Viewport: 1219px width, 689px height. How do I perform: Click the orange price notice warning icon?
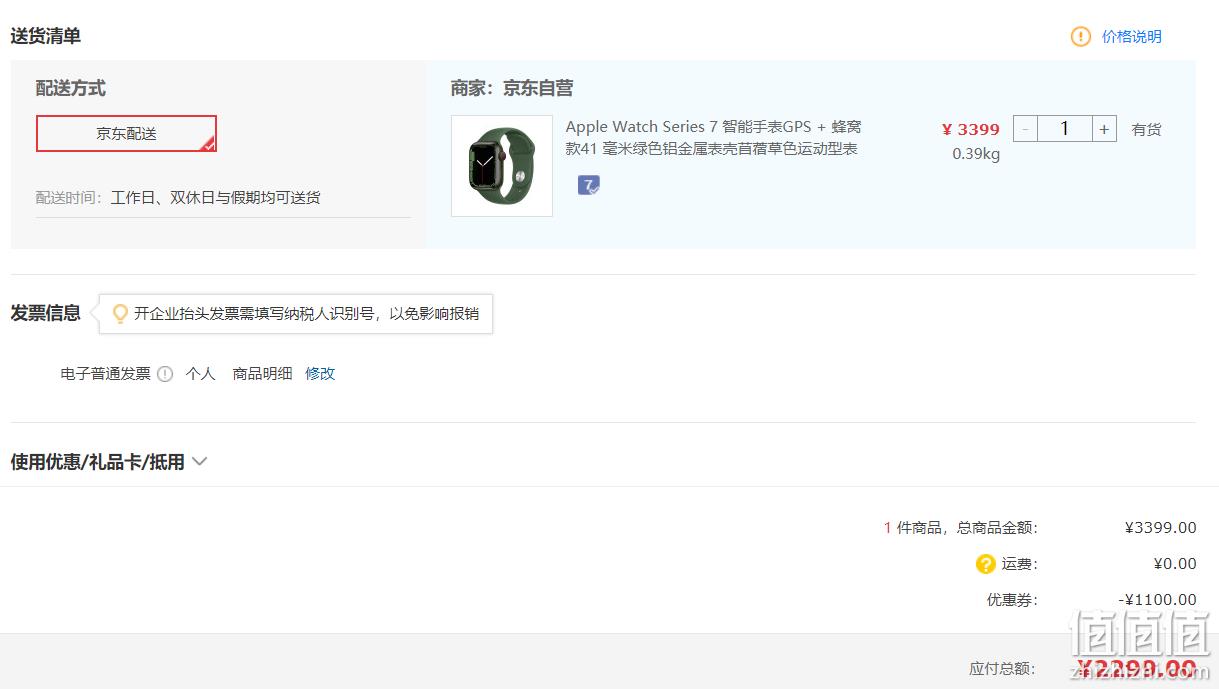pos(1081,37)
